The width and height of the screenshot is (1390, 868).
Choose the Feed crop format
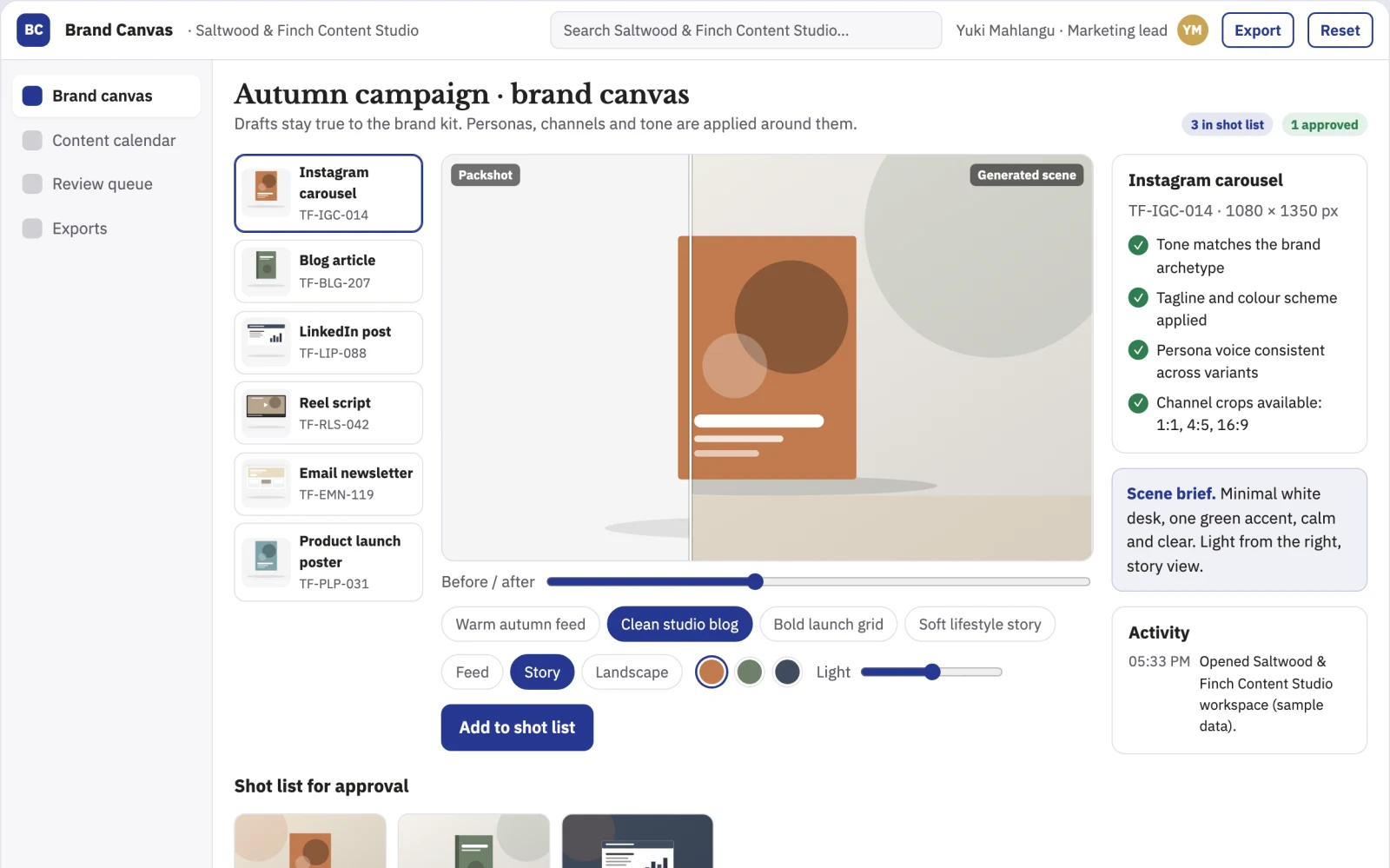472,672
